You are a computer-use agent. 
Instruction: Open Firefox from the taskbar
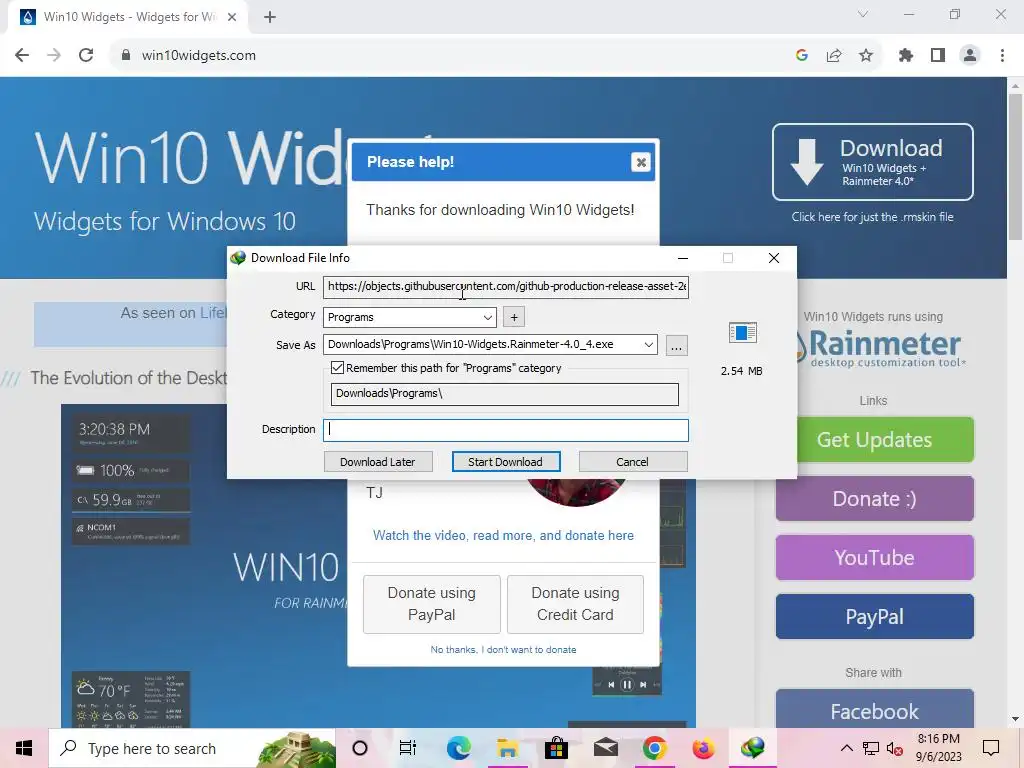[x=703, y=748]
